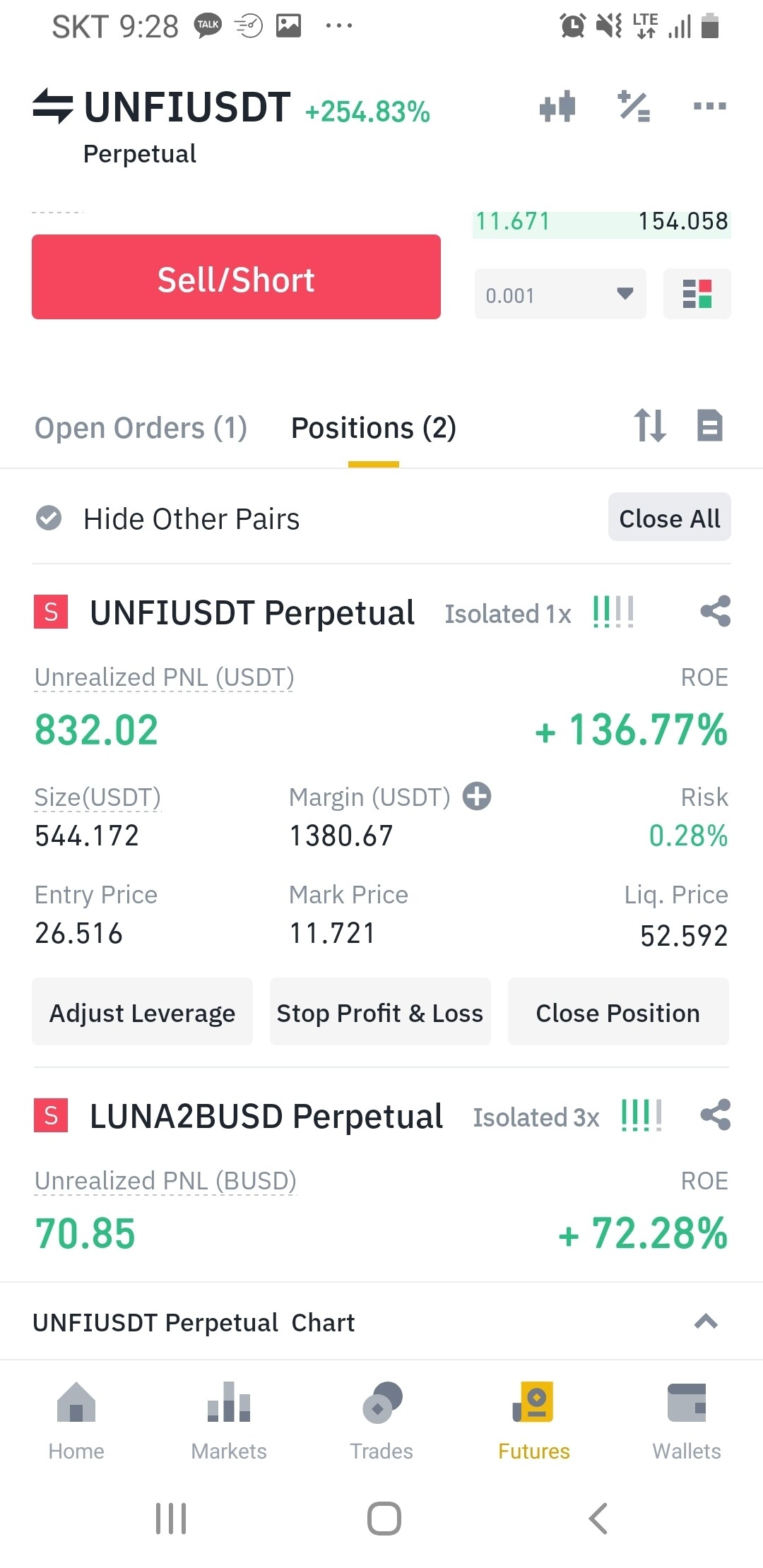The width and height of the screenshot is (763, 1568).
Task: Tap the Android home navigation button
Action: (384, 1518)
